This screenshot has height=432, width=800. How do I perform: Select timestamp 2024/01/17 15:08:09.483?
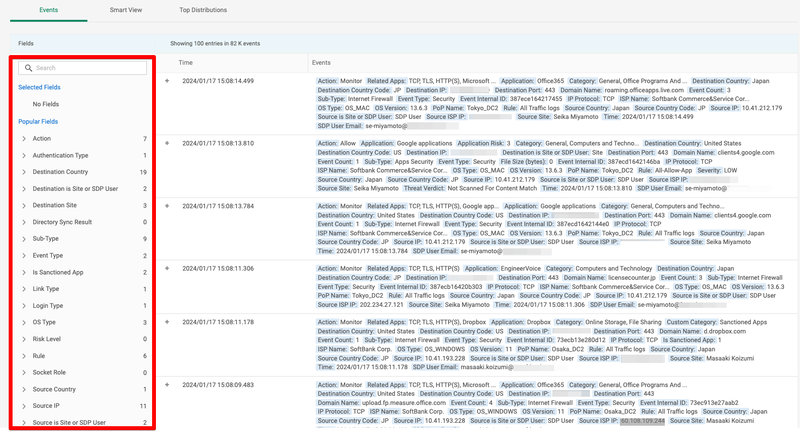[x=218, y=385]
